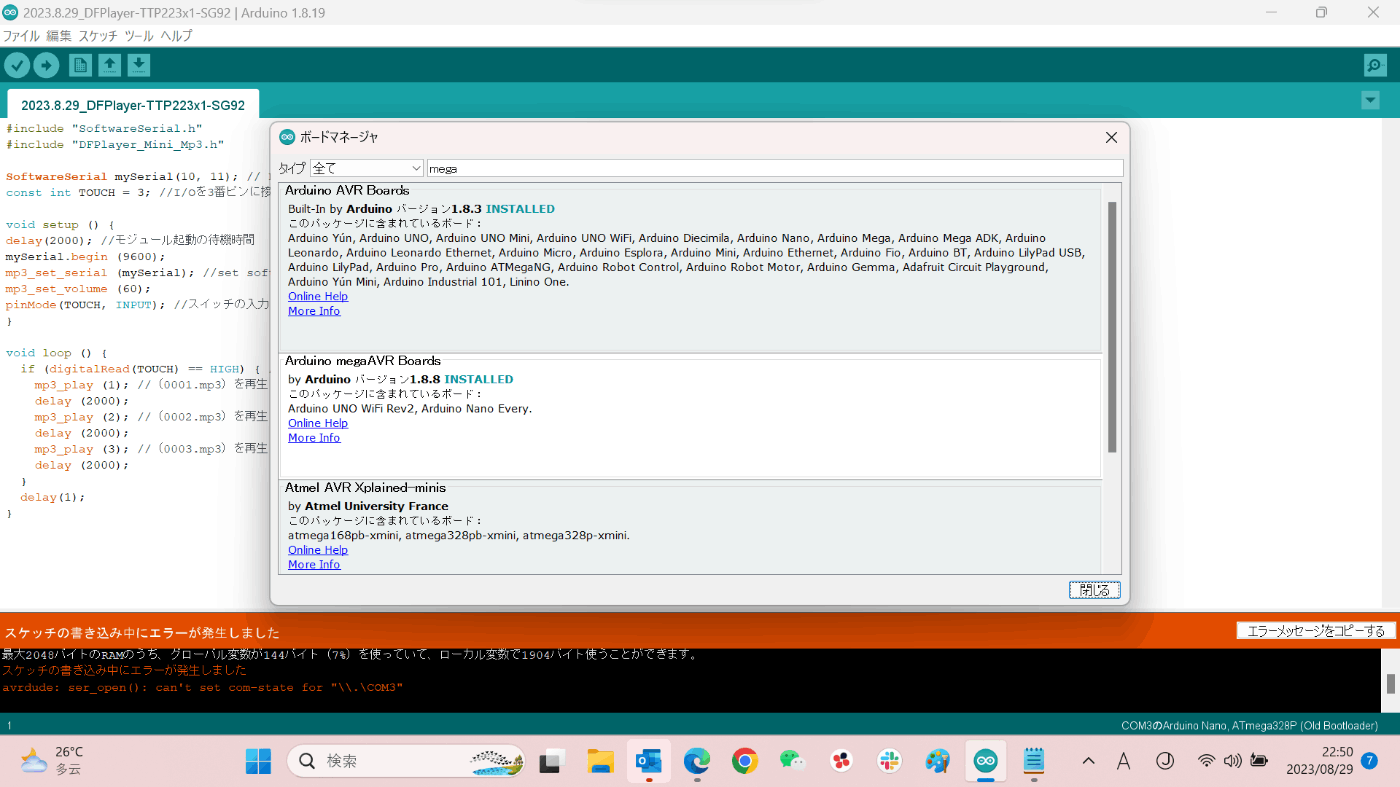Click the avrdude ser_open error line in console
Image resolution: width=1400 pixels, height=787 pixels.
[202, 687]
